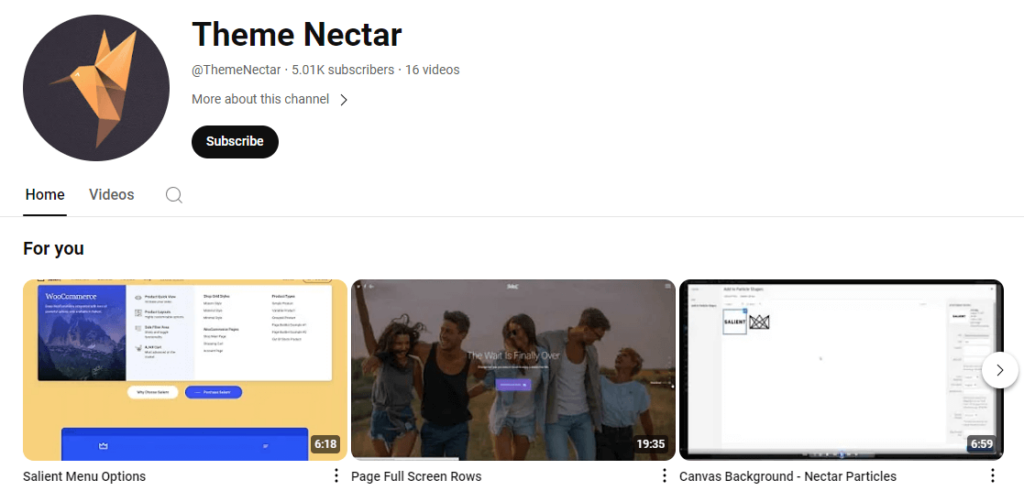Click the 6:59 duration badge
The height and width of the screenshot is (491, 1024).
(x=982, y=445)
